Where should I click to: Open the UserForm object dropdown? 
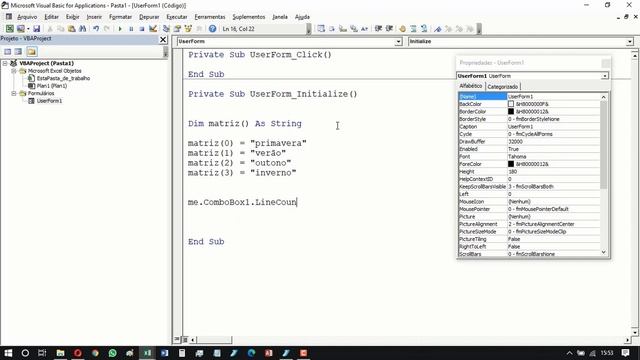[398, 42]
